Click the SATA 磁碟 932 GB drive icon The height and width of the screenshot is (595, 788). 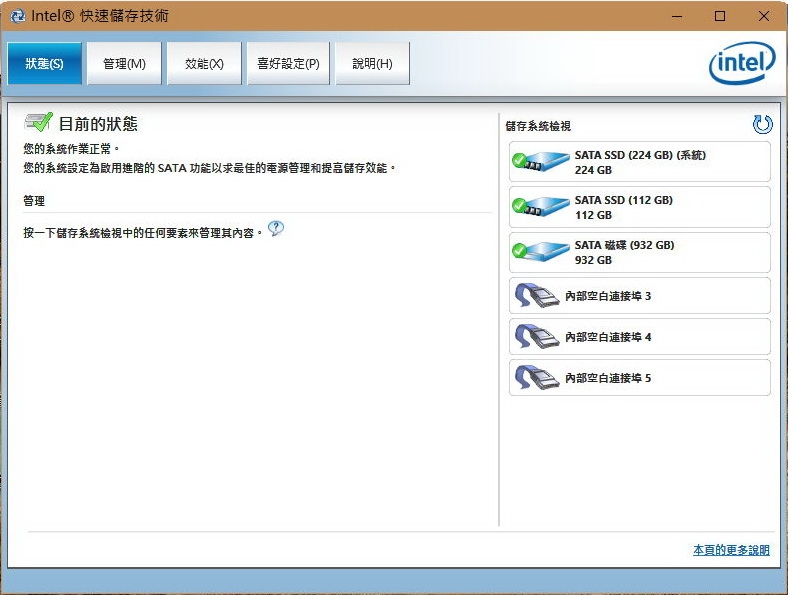coord(540,251)
